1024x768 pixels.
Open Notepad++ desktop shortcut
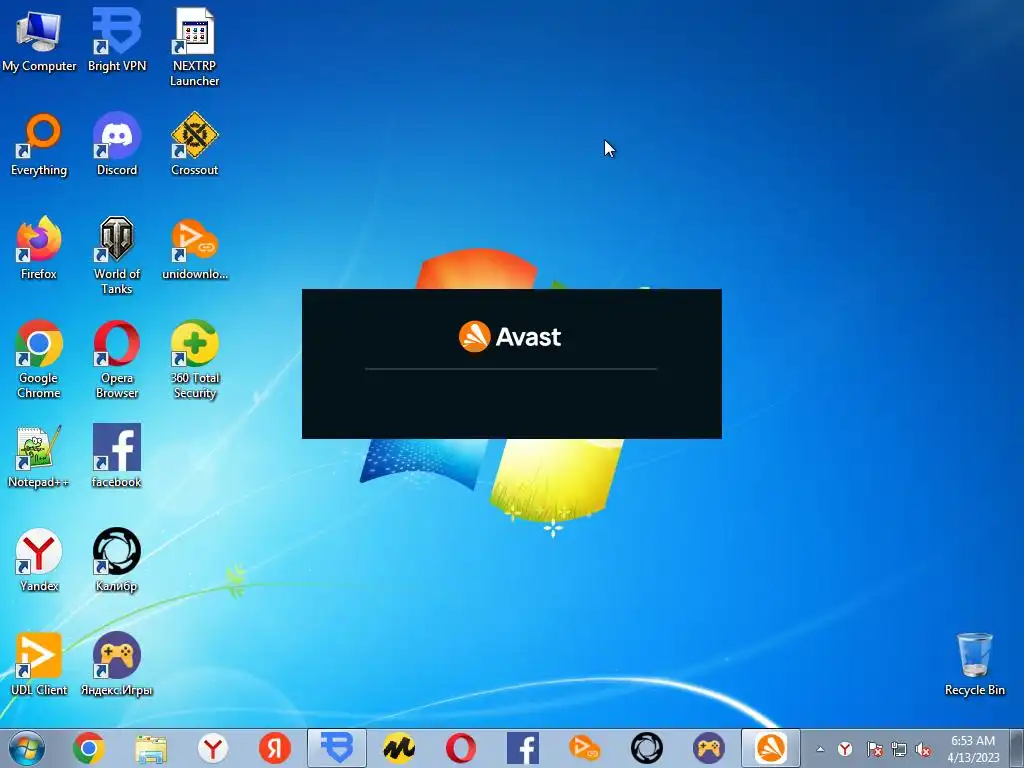tap(39, 456)
